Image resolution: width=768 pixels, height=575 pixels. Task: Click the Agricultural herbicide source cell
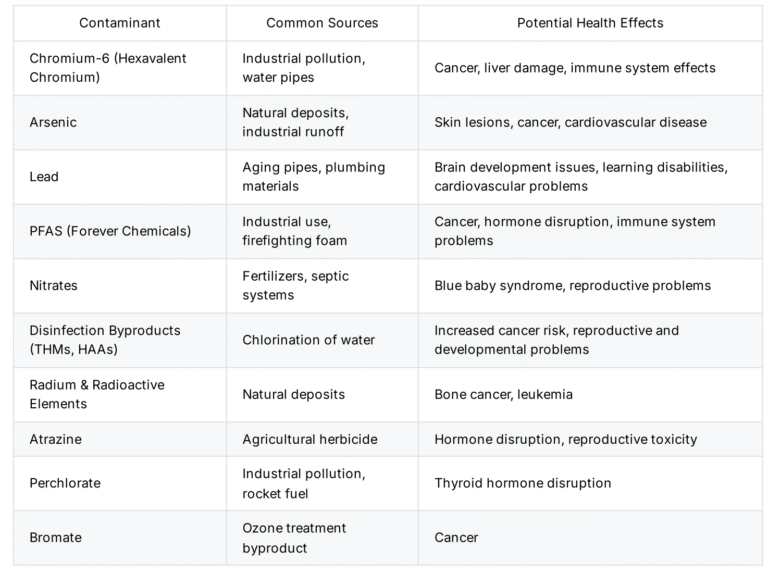(x=322, y=439)
